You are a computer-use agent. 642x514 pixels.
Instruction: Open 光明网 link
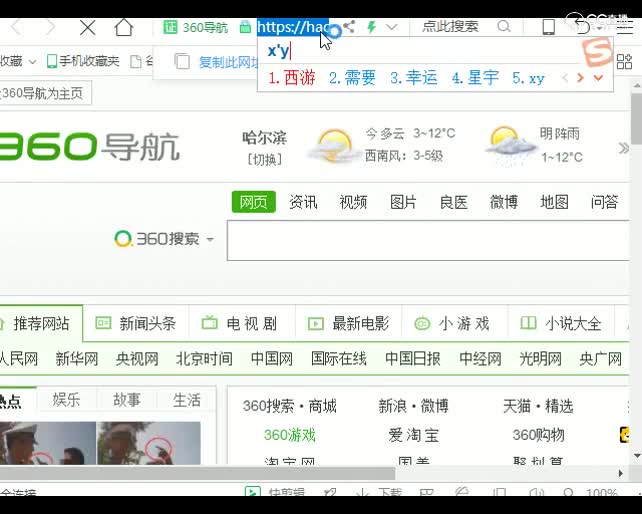click(x=540, y=359)
